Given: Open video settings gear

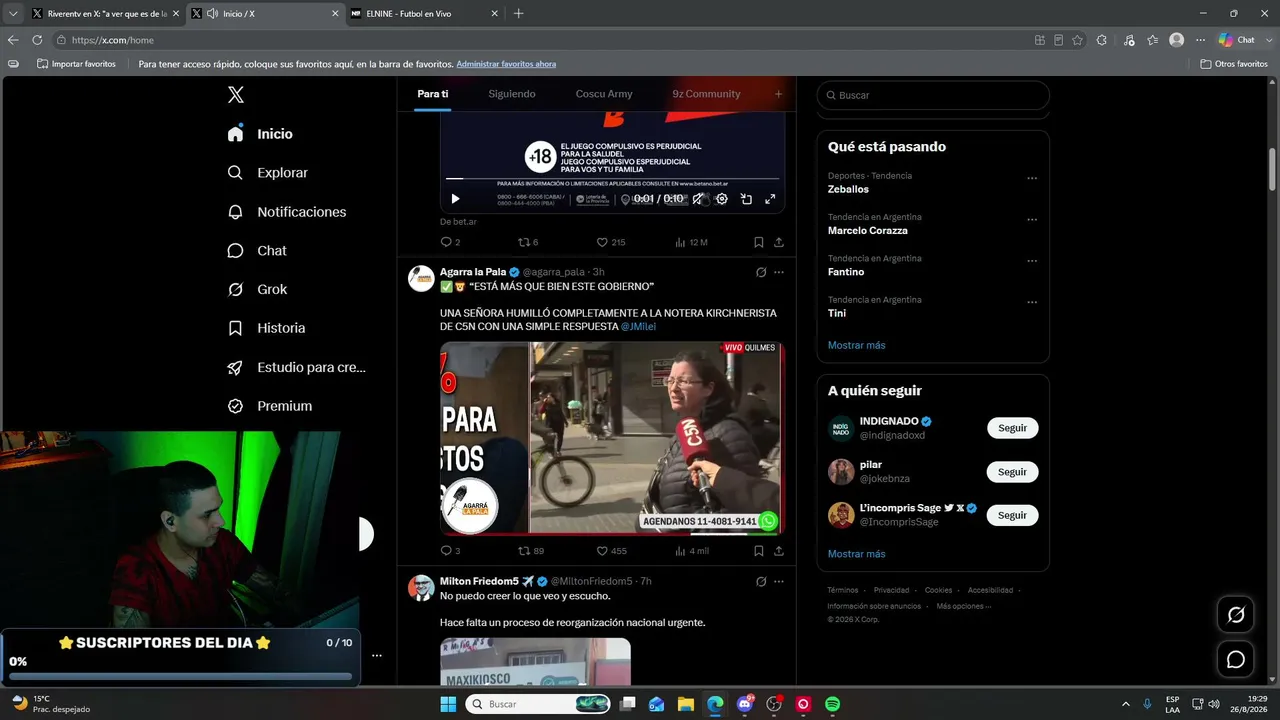Looking at the screenshot, I should [x=722, y=199].
